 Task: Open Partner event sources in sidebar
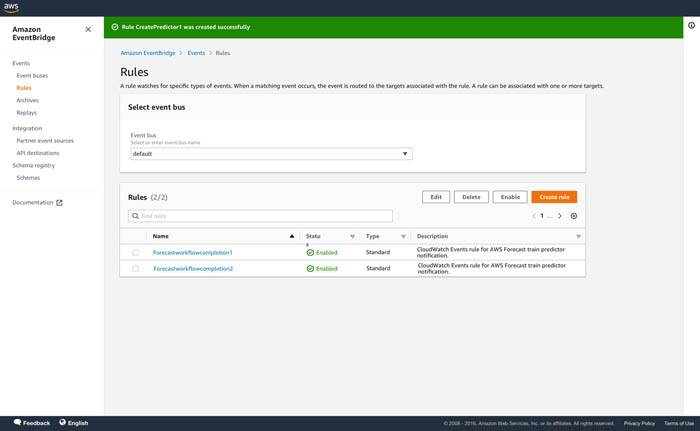click(x=45, y=141)
